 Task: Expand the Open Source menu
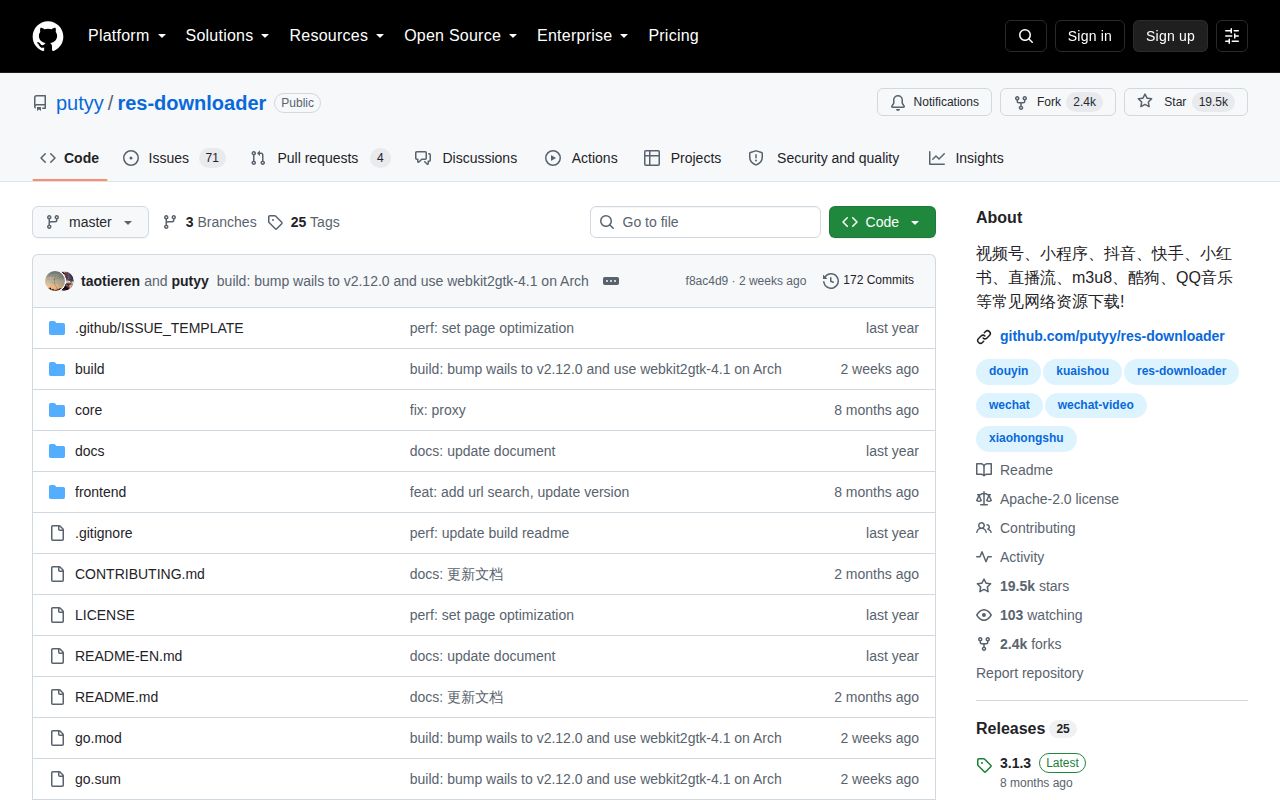tap(460, 35)
